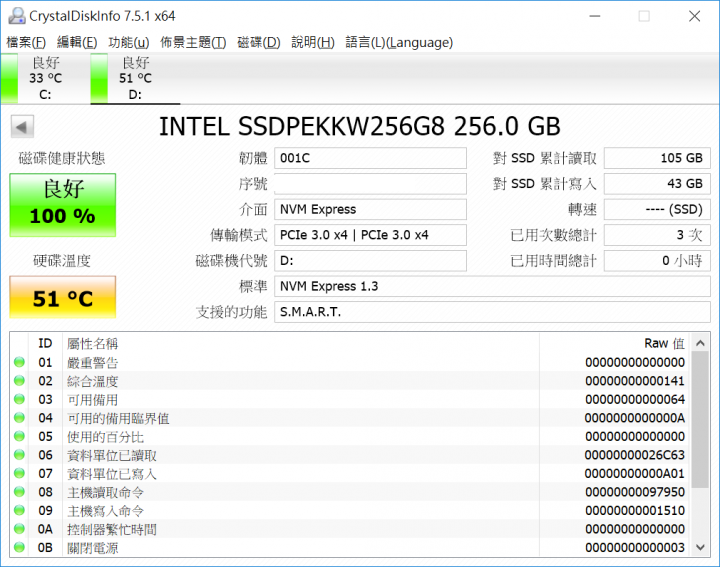The width and height of the screenshot is (720, 567).
Task: Click Raw value 0000000001510
Action: (x=635, y=511)
